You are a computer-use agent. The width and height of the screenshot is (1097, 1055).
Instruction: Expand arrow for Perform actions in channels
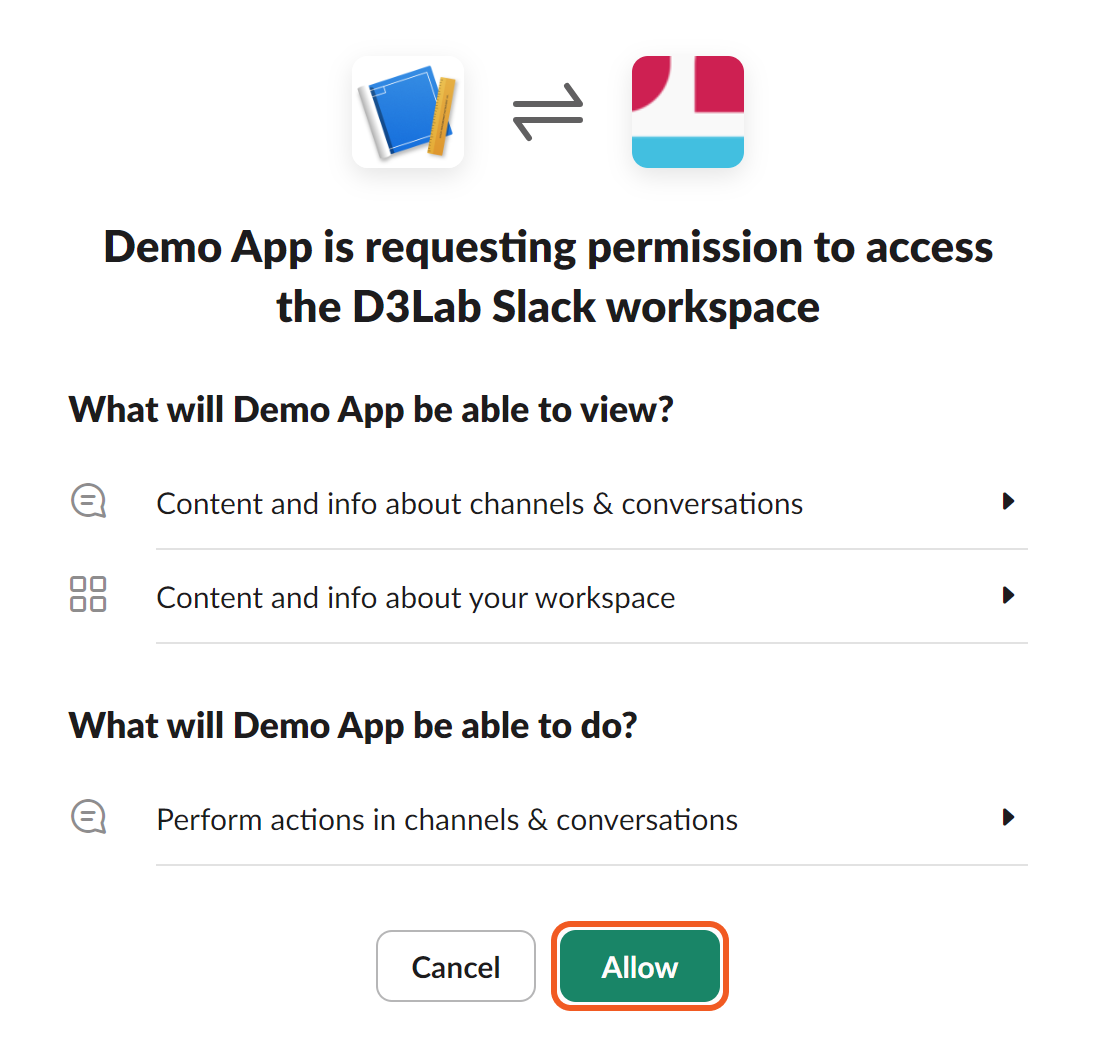tap(1008, 817)
